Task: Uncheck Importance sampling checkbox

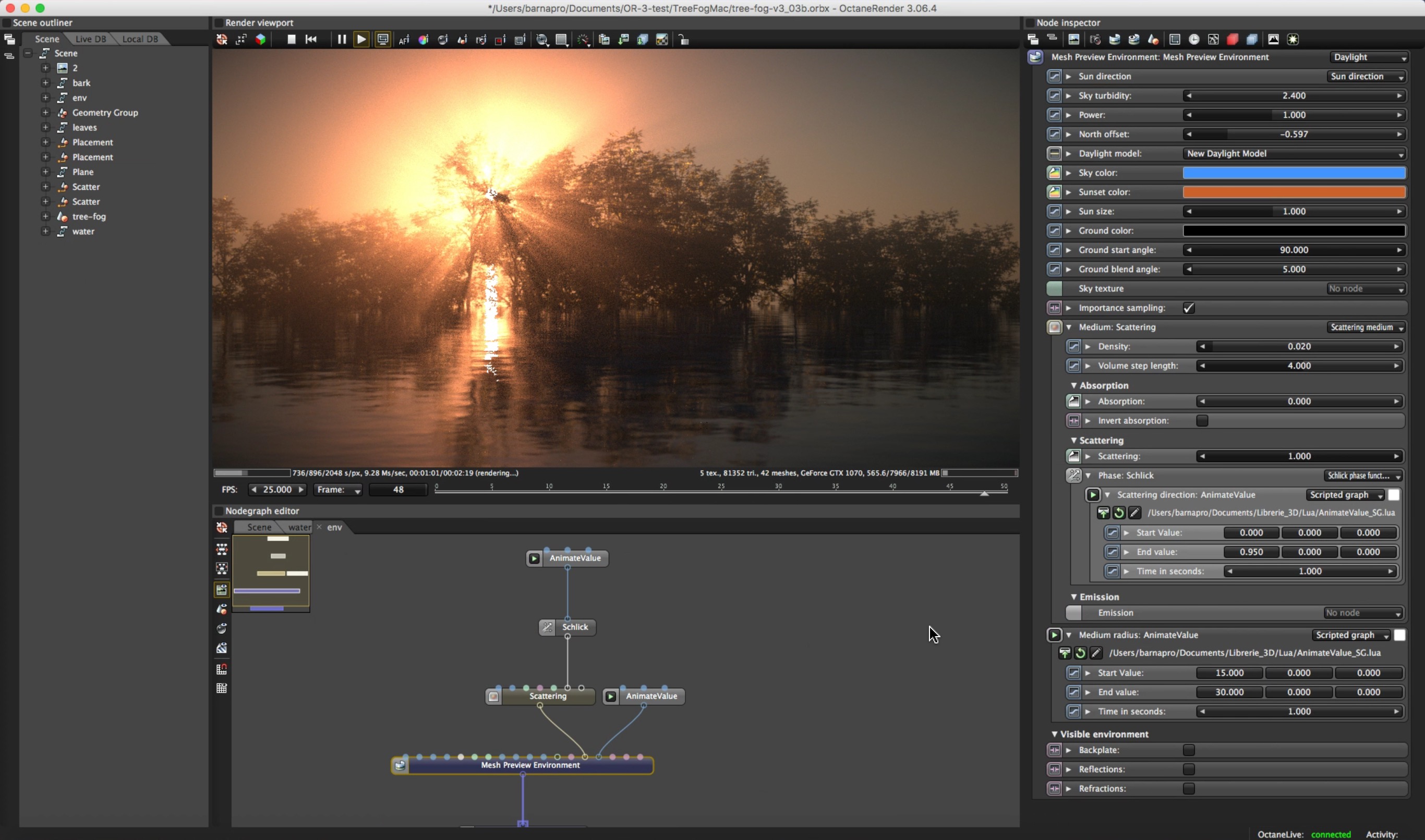Action: pos(1188,308)
